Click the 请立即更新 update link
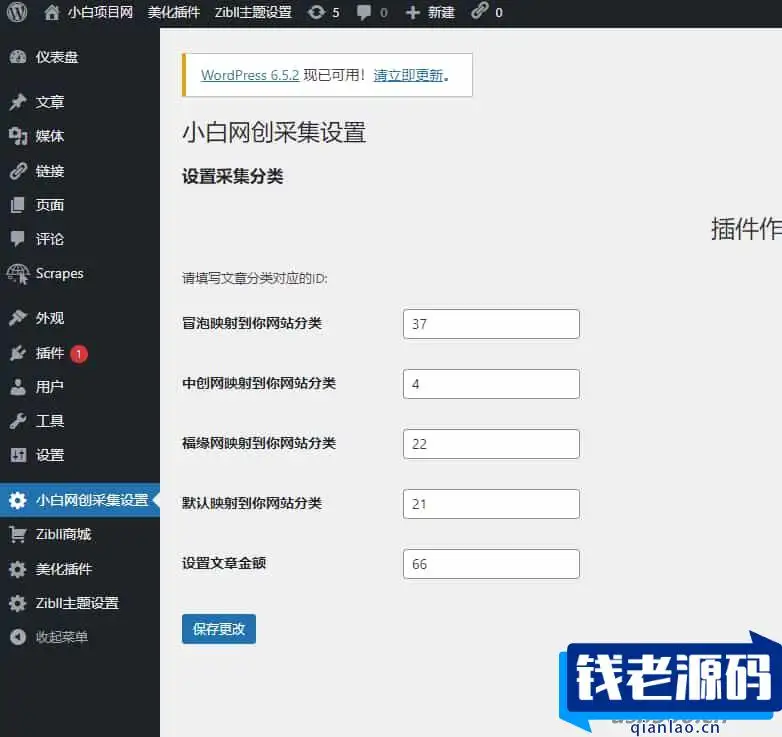The height and width of the screenshot is (737, 782). tap(408, 75)
